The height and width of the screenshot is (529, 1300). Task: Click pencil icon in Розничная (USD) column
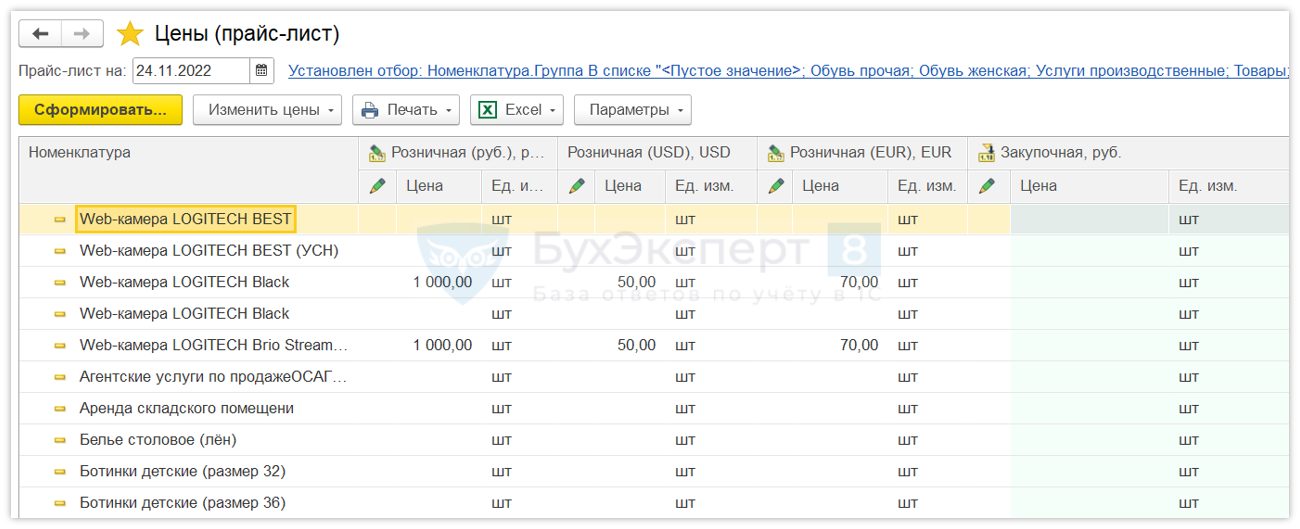coord(576,186)
